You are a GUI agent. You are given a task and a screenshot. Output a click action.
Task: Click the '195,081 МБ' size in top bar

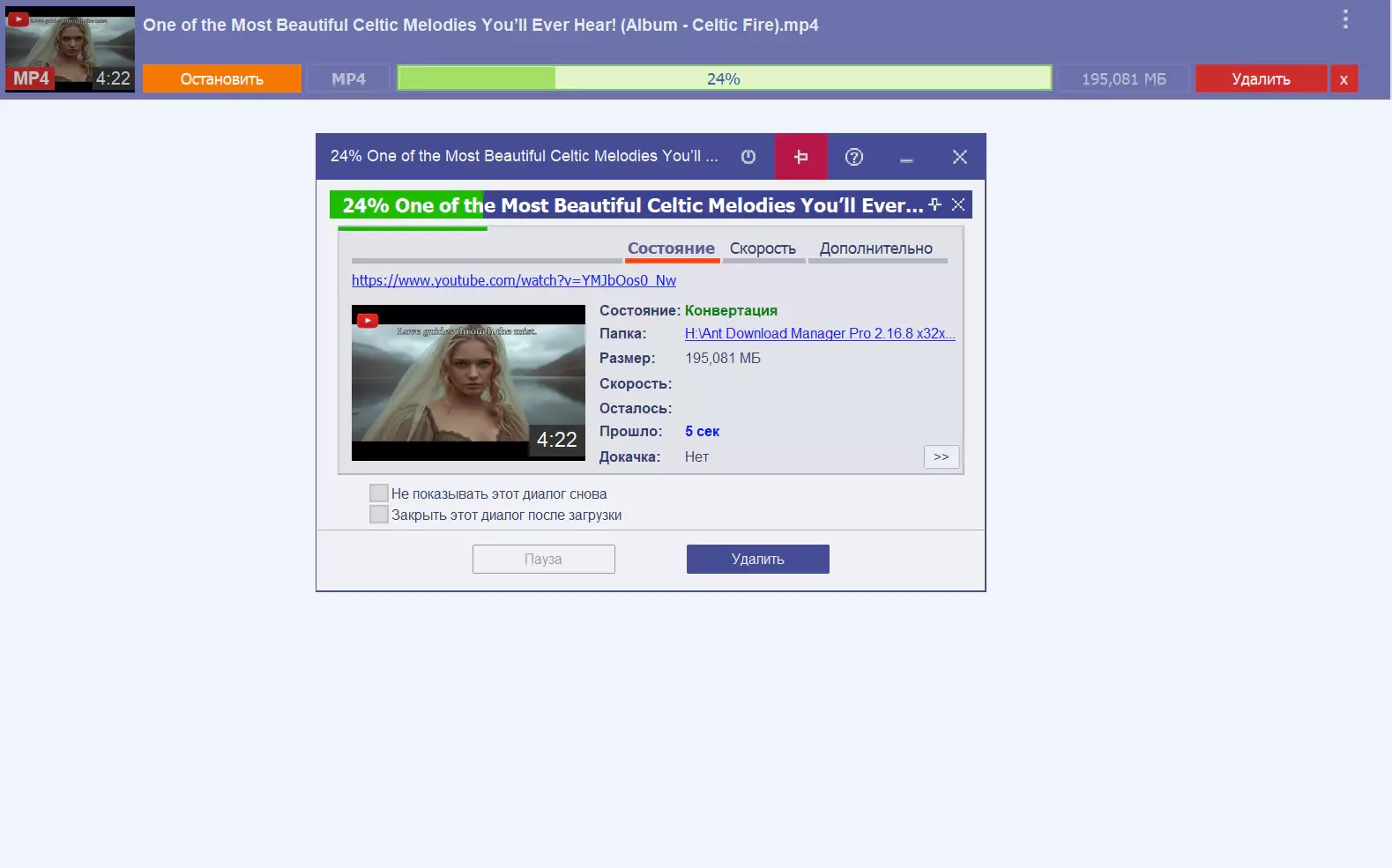tap(1124, 78)
